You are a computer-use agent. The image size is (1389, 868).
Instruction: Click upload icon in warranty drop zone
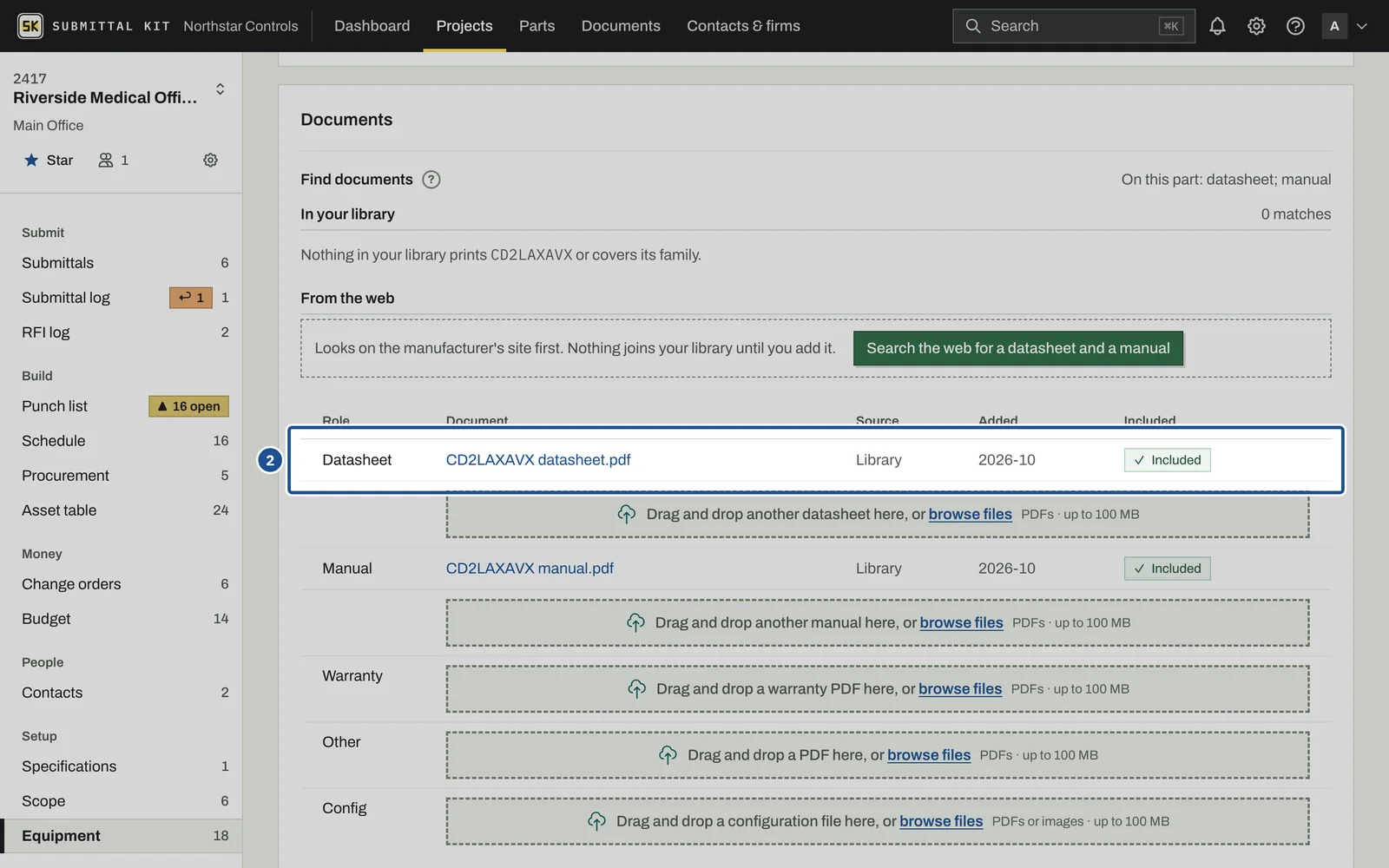636,689
